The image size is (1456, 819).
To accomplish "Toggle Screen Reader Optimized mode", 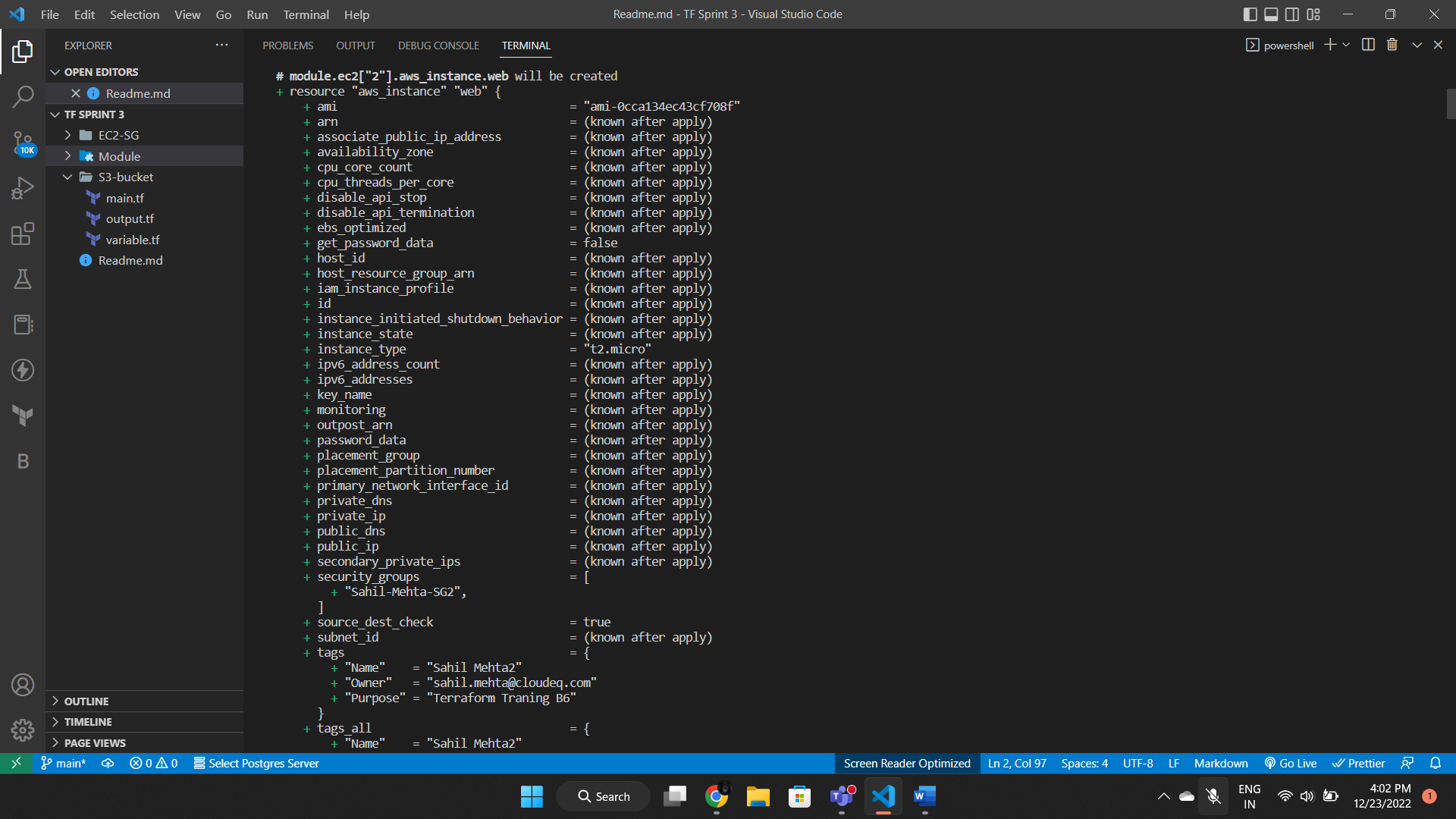I will (x=906, y=763).
